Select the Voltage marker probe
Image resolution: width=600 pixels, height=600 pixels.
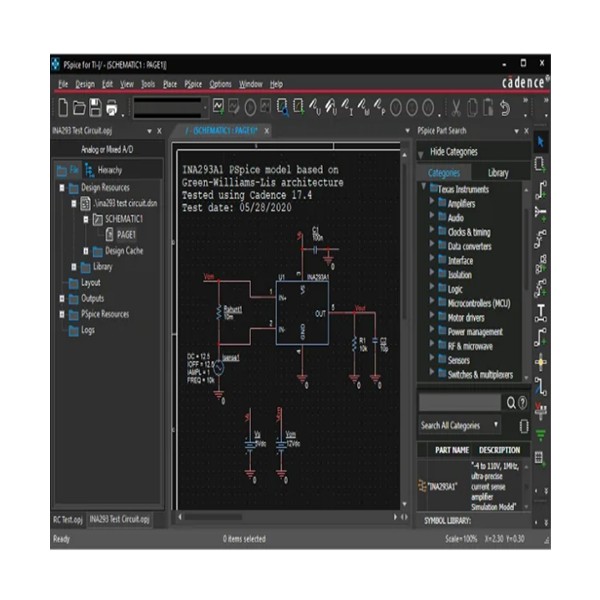pyautogui.click(x=315, y=107)
